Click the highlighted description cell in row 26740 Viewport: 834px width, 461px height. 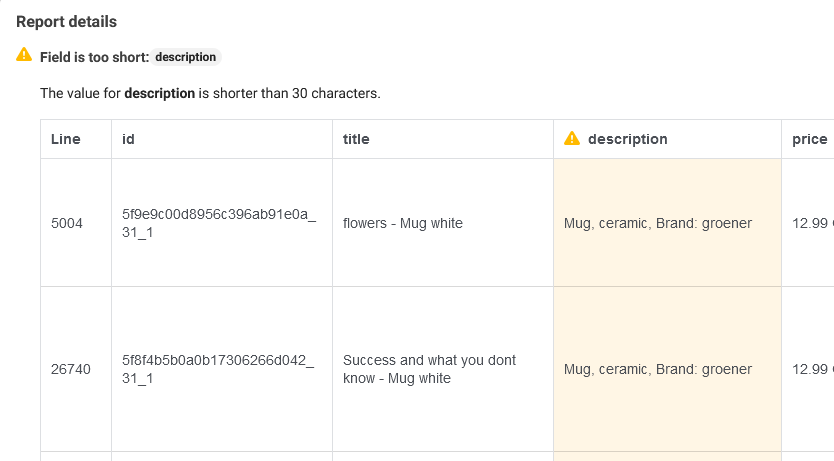click(658, 369)
